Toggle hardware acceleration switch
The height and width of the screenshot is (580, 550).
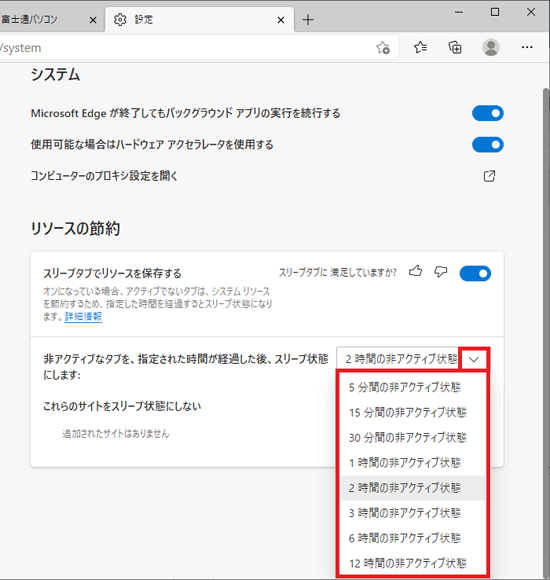click(487, 145)
